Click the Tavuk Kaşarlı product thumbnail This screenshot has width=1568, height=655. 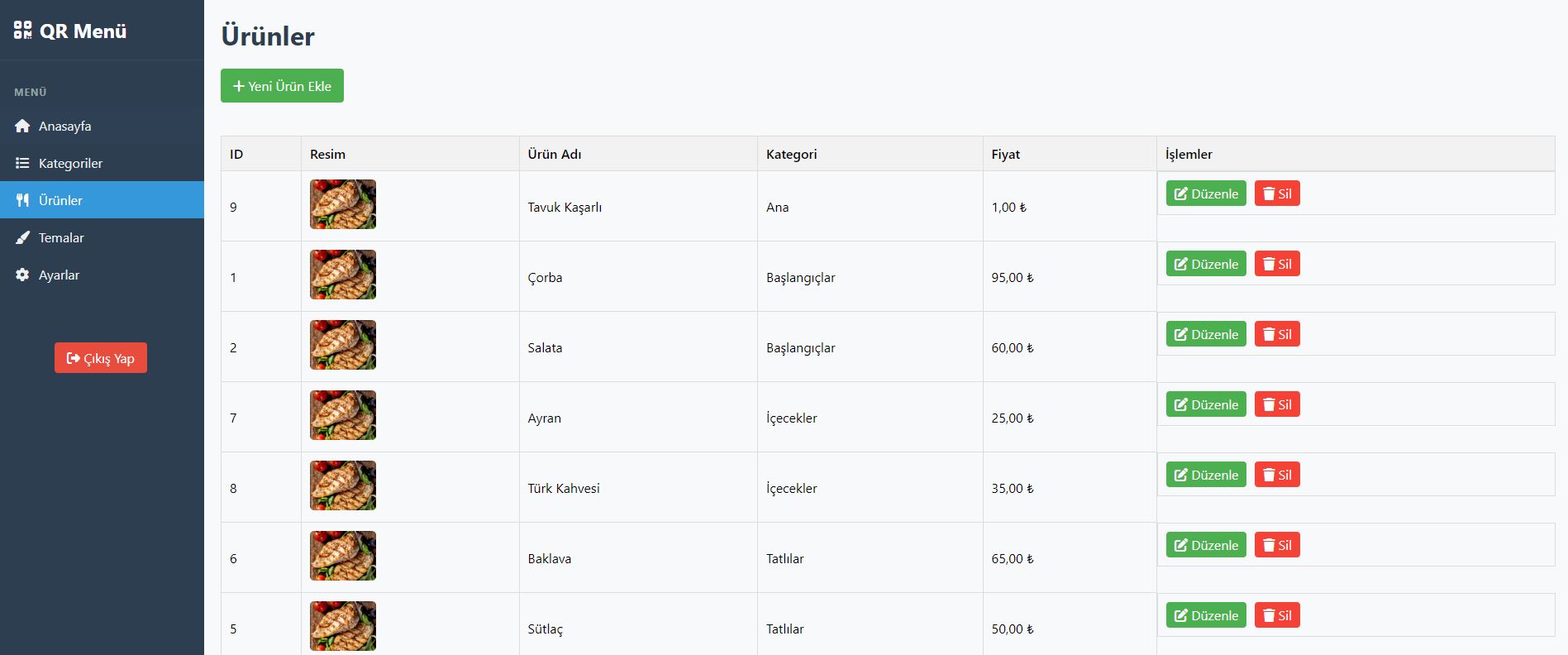(x=343, y=204)
